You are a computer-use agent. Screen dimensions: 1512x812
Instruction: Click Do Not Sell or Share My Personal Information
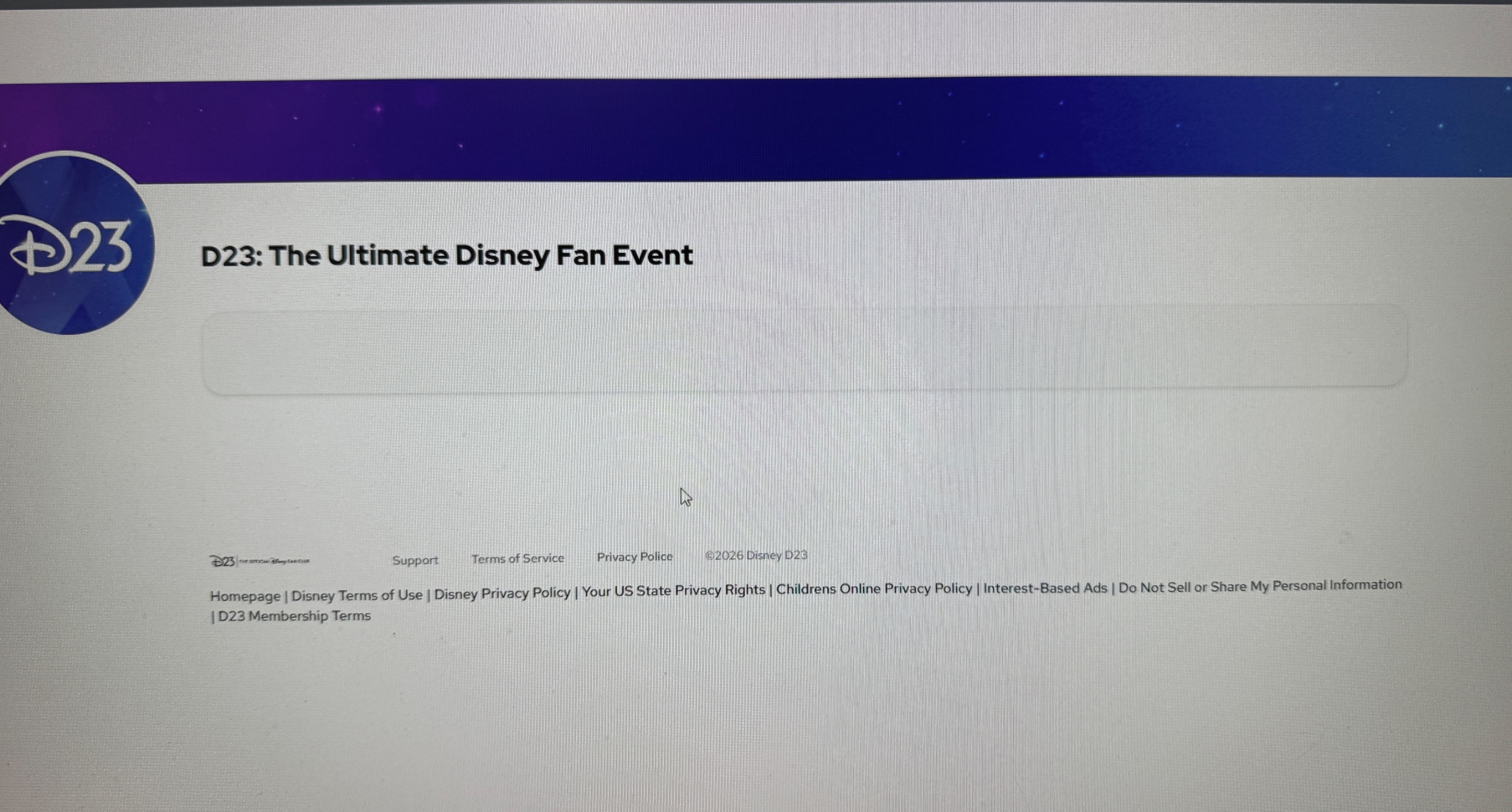tap(1260, 586)
